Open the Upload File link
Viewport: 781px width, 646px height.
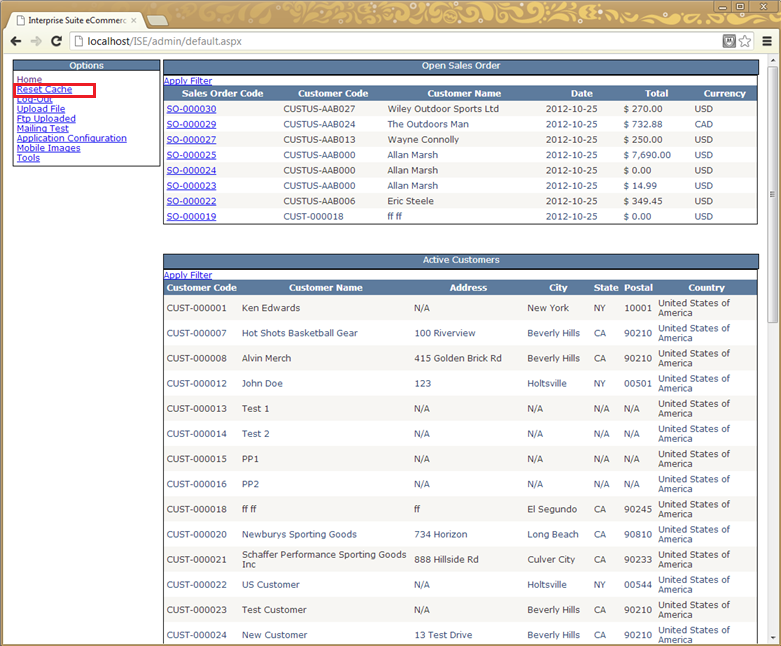tap(41, 109)
